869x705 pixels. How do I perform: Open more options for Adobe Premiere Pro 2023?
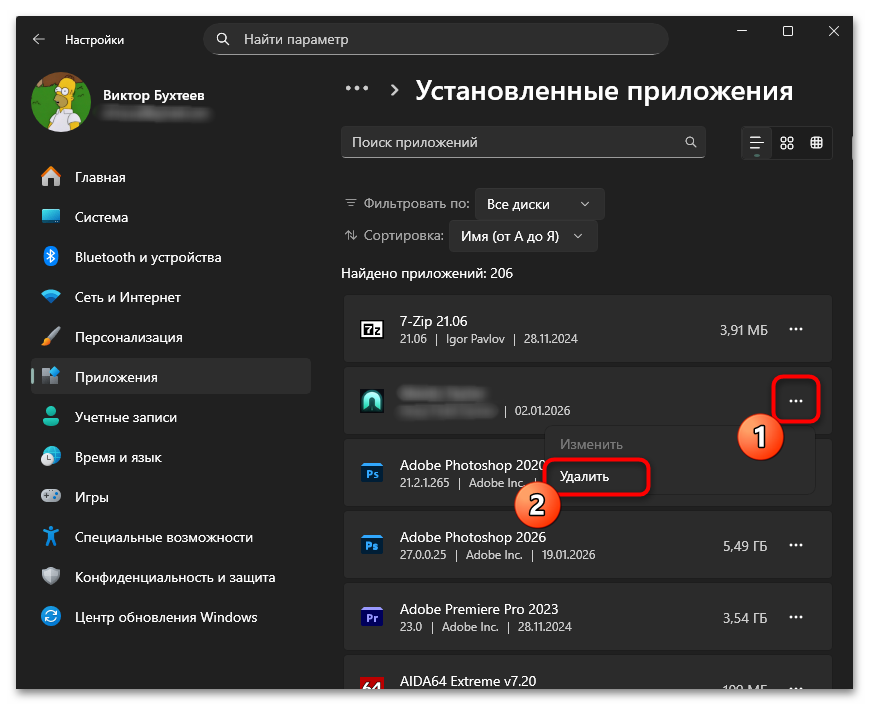point(796,617)
